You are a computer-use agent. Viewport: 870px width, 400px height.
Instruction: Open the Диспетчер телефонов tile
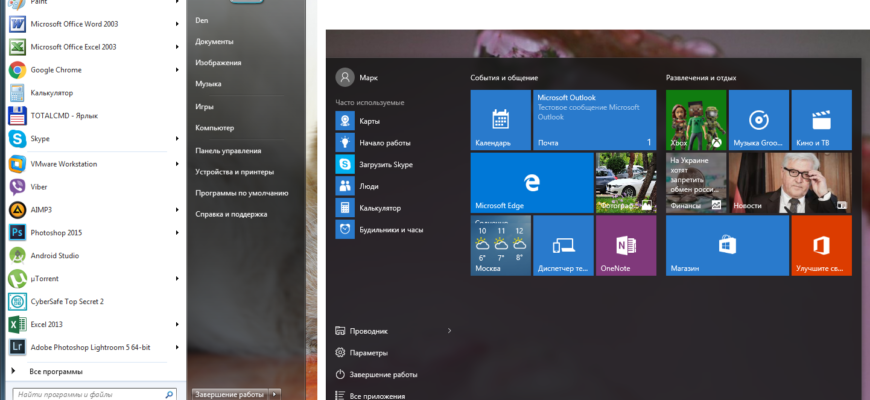click(x=563, y=245)
